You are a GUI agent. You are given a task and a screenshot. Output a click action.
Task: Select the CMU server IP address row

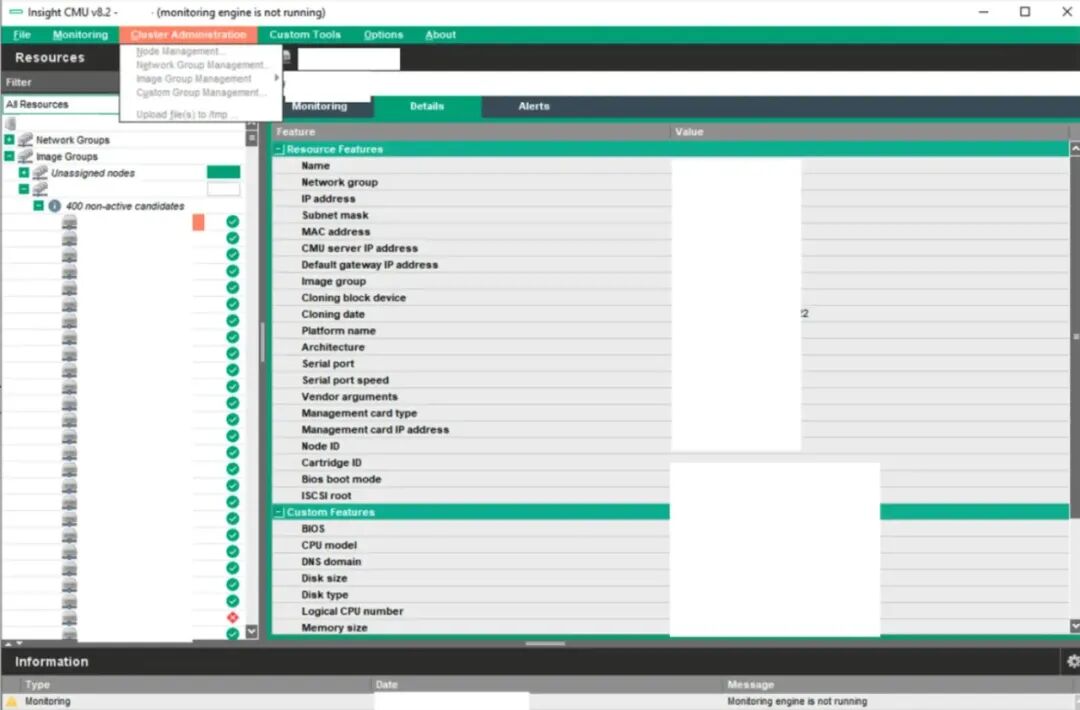(671, 248)
